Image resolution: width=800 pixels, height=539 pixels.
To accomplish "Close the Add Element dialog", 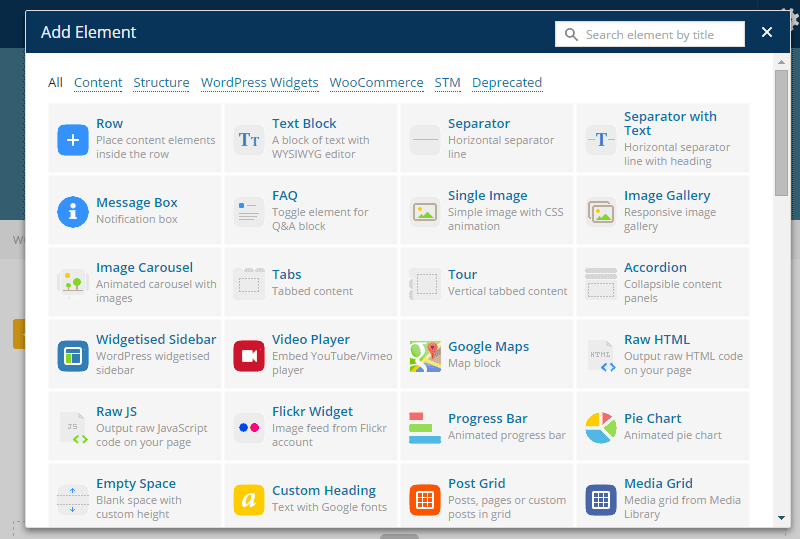I will click(x=766, y=32).
